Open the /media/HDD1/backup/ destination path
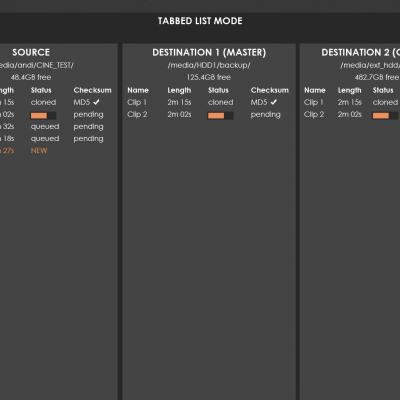Screen dimensions: 400x400 tap(209, 65)
